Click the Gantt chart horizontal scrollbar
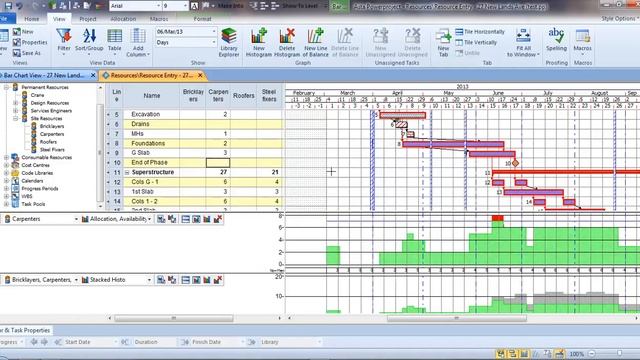 point(457,318)
